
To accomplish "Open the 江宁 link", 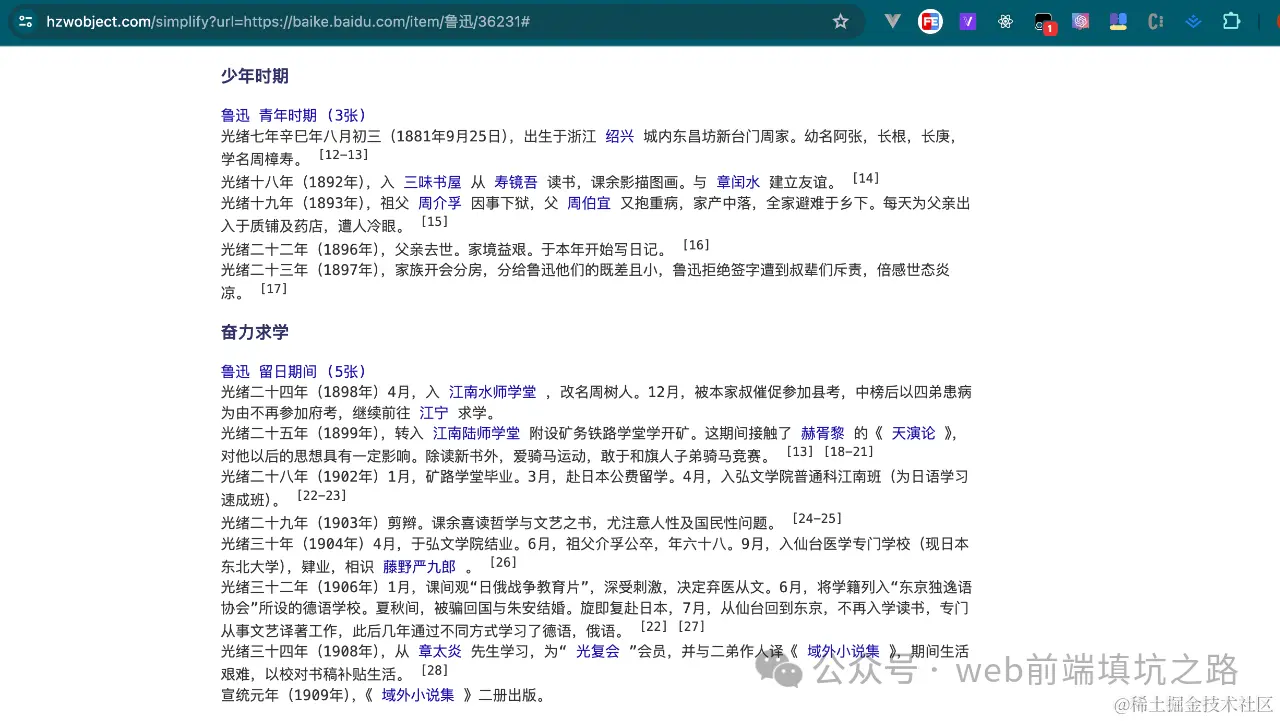I will (x=434, y=413).
